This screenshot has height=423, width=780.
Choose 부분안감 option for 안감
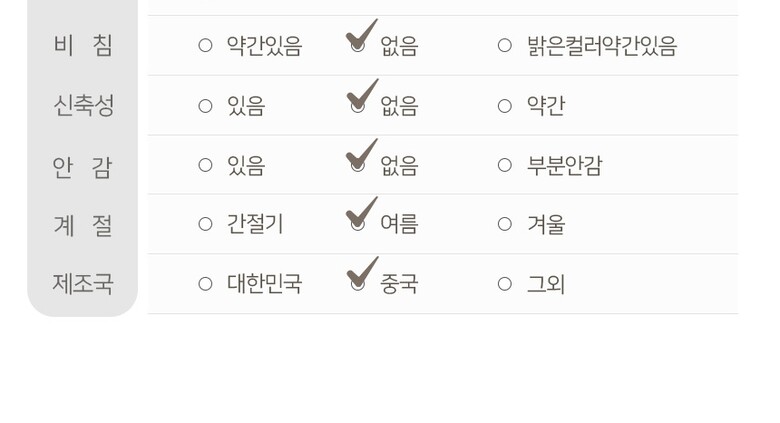pyautogui.click(x=505, y=166)
